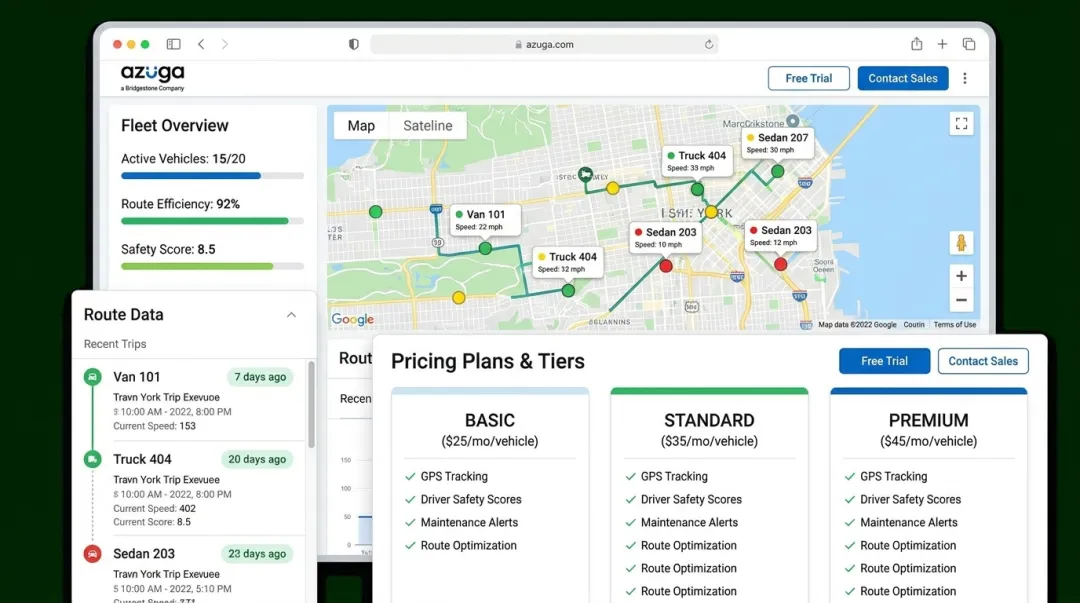Viewport: 1080px width, 603px height.
Task: Select the PREMIUM plan card heading
Action: [928, 420]
